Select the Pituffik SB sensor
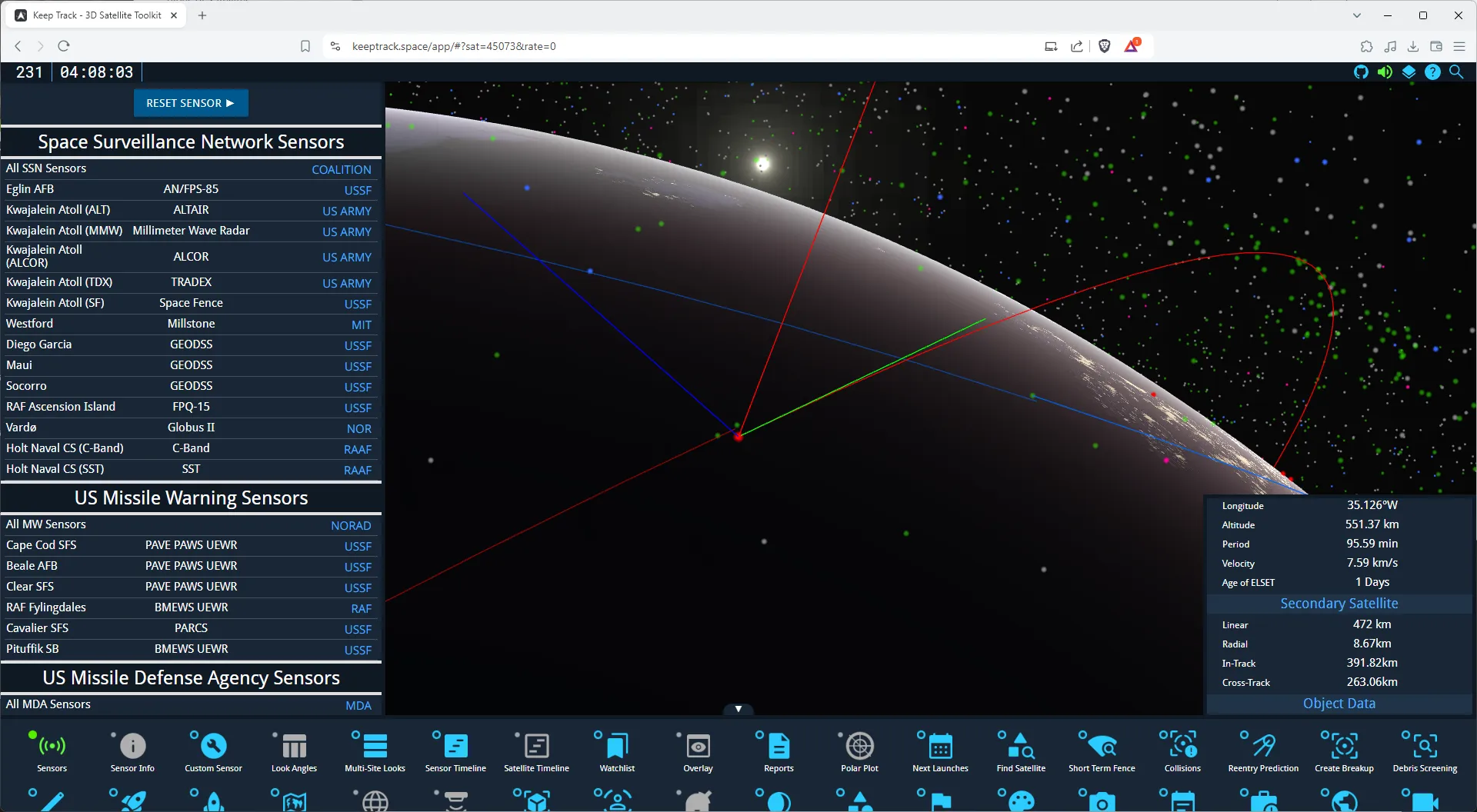The width and height of the screenshot is (1477, 812). click(189, 649)
